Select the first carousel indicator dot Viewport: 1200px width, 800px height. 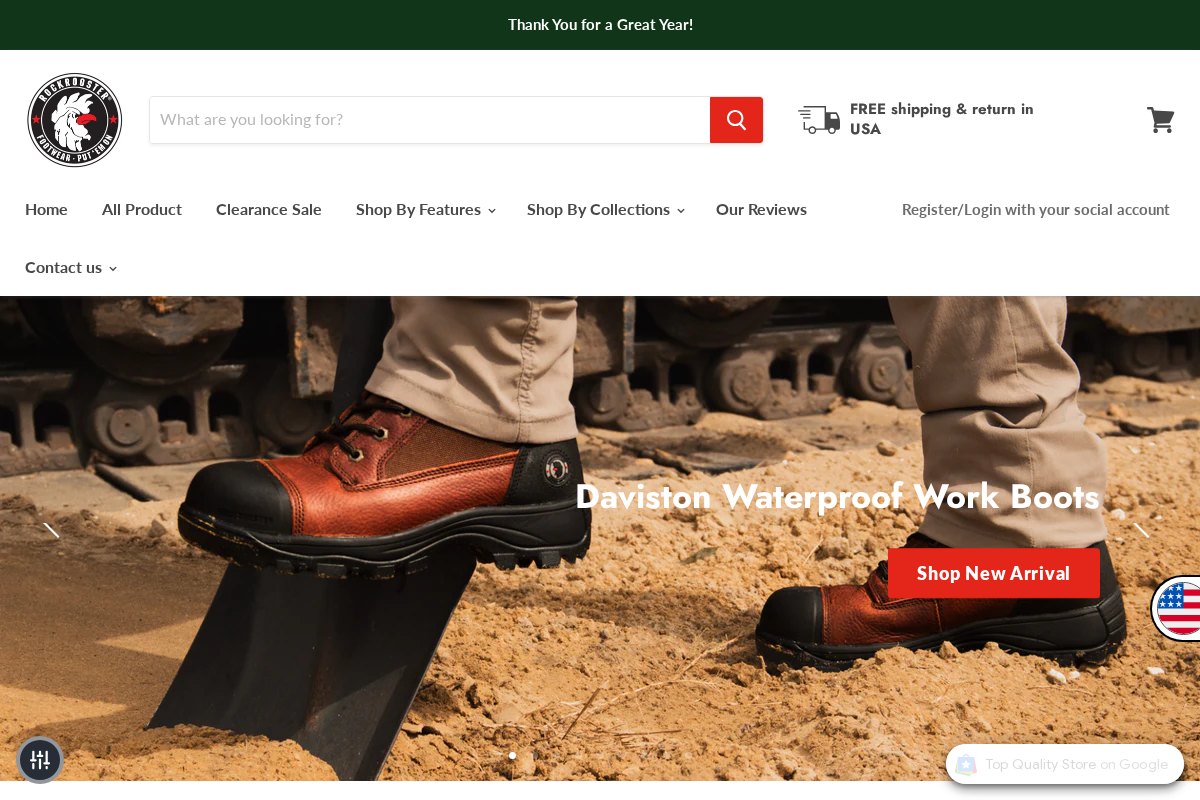[512, 756]
